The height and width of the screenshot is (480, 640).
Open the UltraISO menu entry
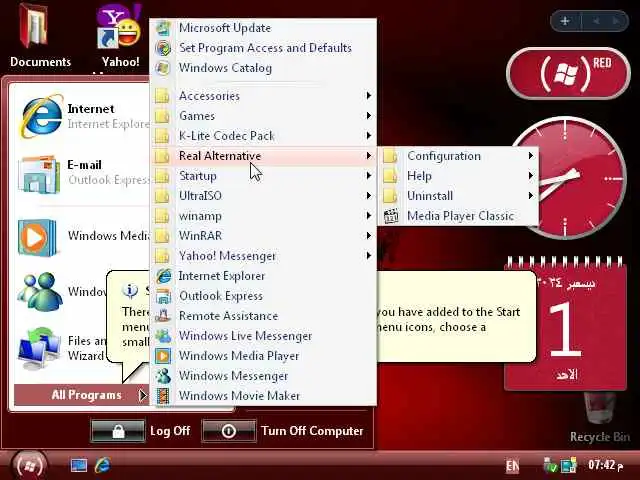tap(263, 196)
